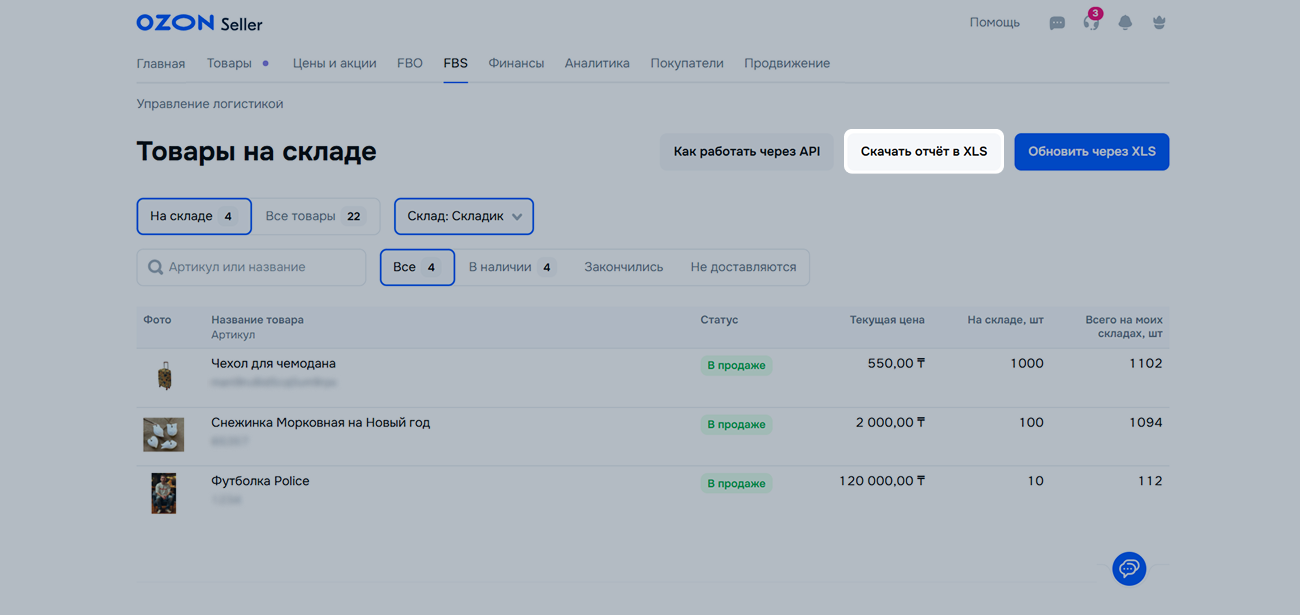Open the floating chat support bubble

coord(1129,569)
